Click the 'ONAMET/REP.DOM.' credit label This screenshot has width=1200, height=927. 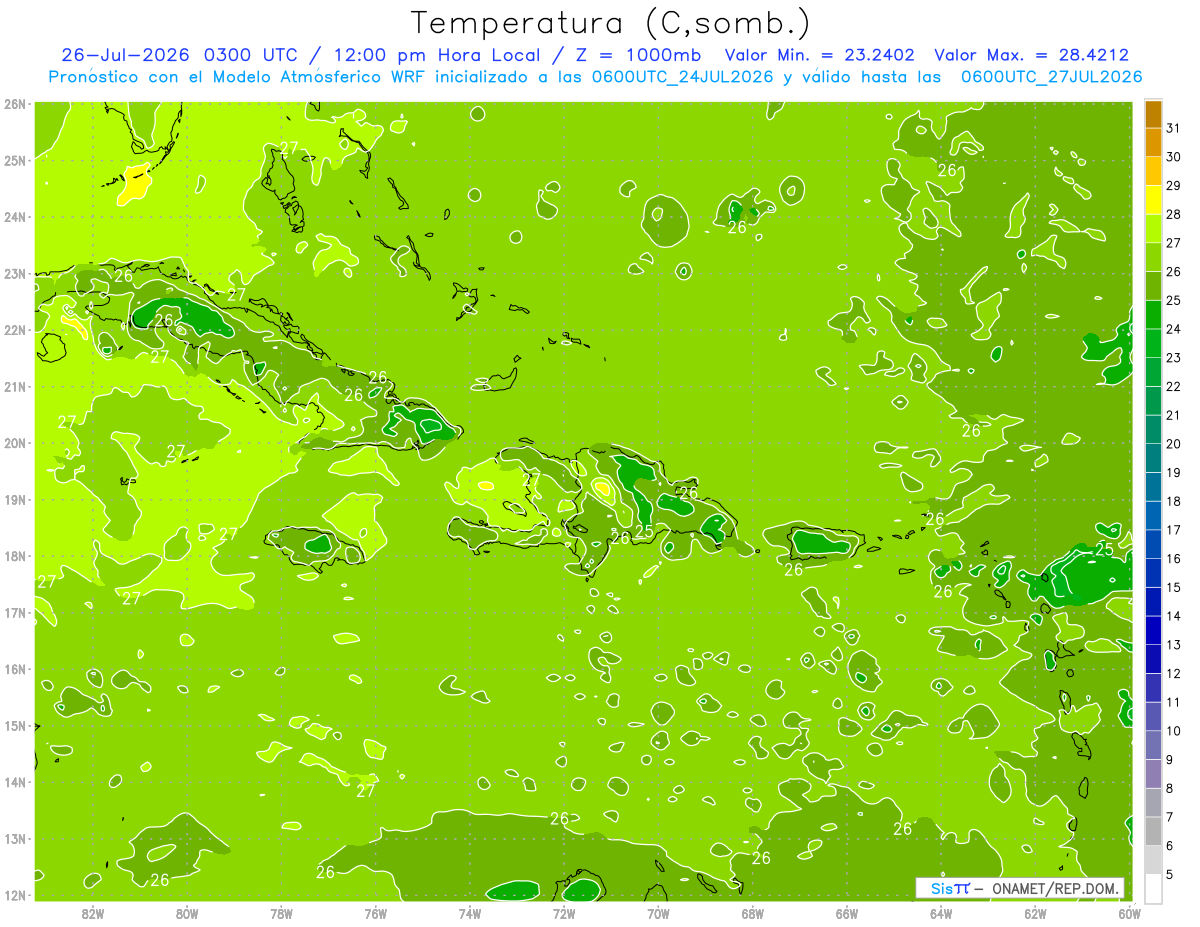click(1053, 888)
